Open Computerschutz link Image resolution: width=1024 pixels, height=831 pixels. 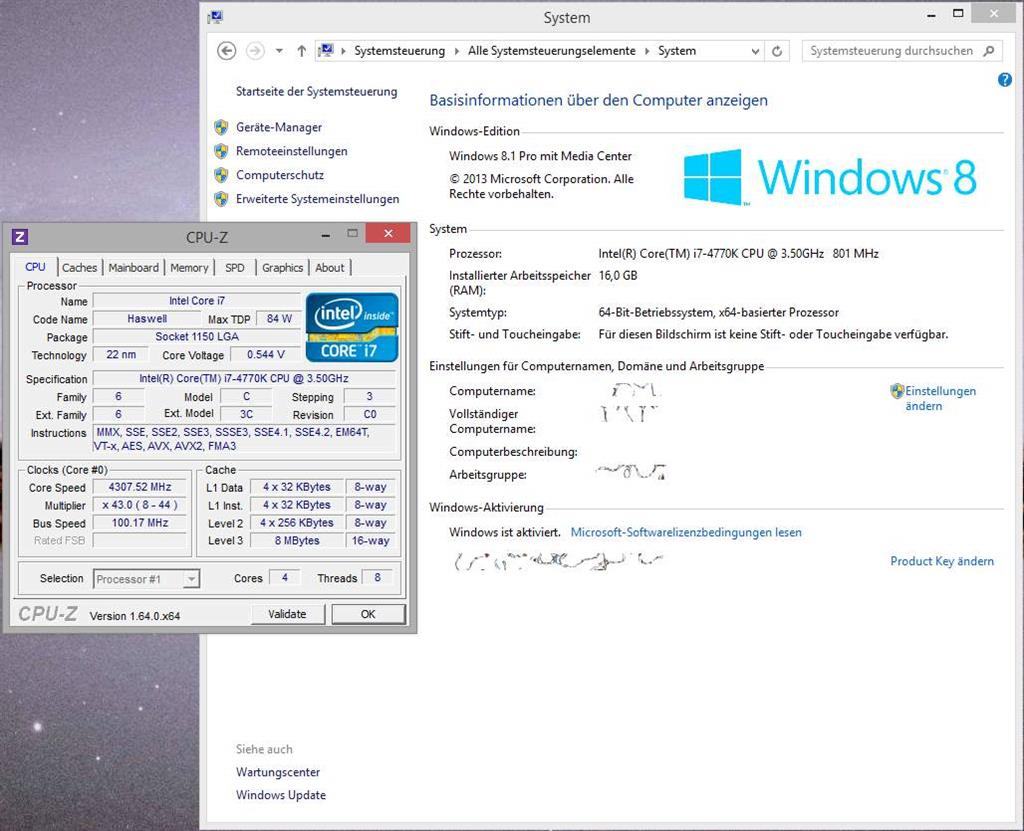tap(280, 175)
